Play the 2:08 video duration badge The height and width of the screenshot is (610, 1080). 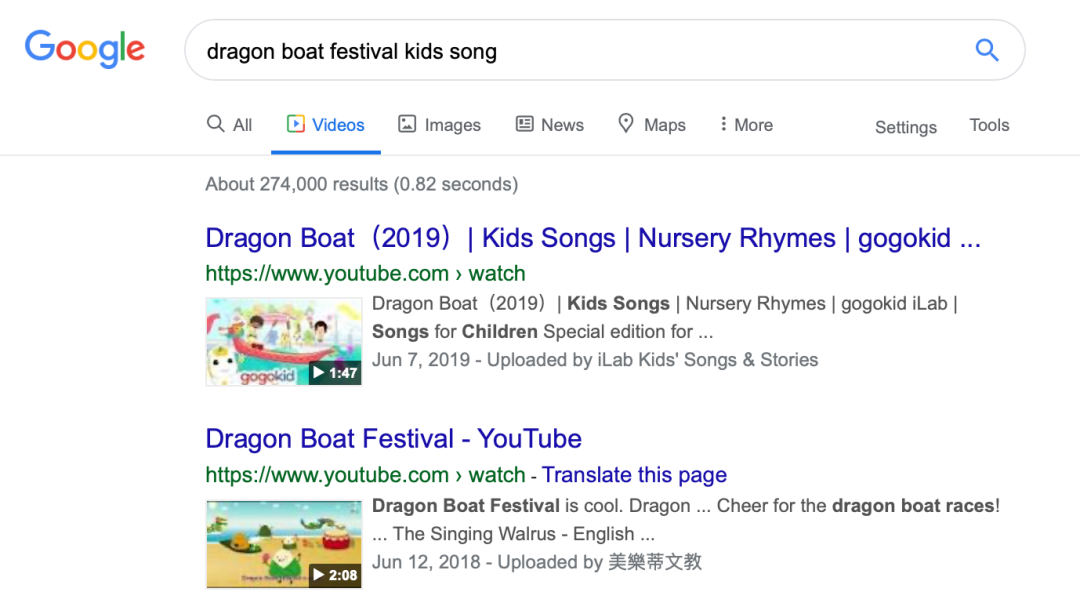[x=335, y=575]
